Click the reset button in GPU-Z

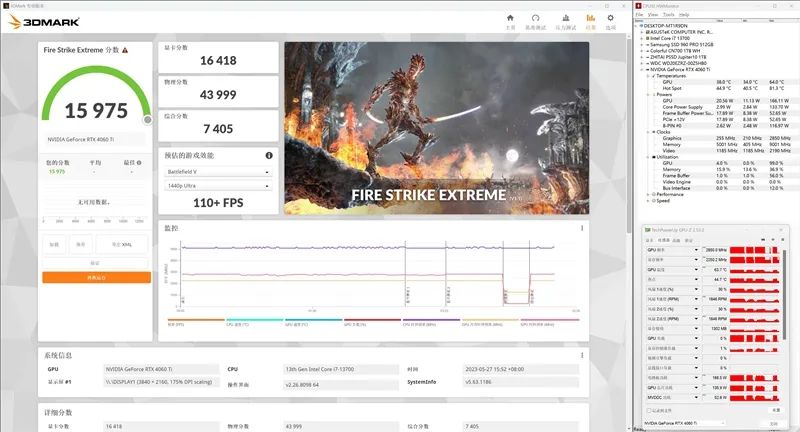pos(776,410)
